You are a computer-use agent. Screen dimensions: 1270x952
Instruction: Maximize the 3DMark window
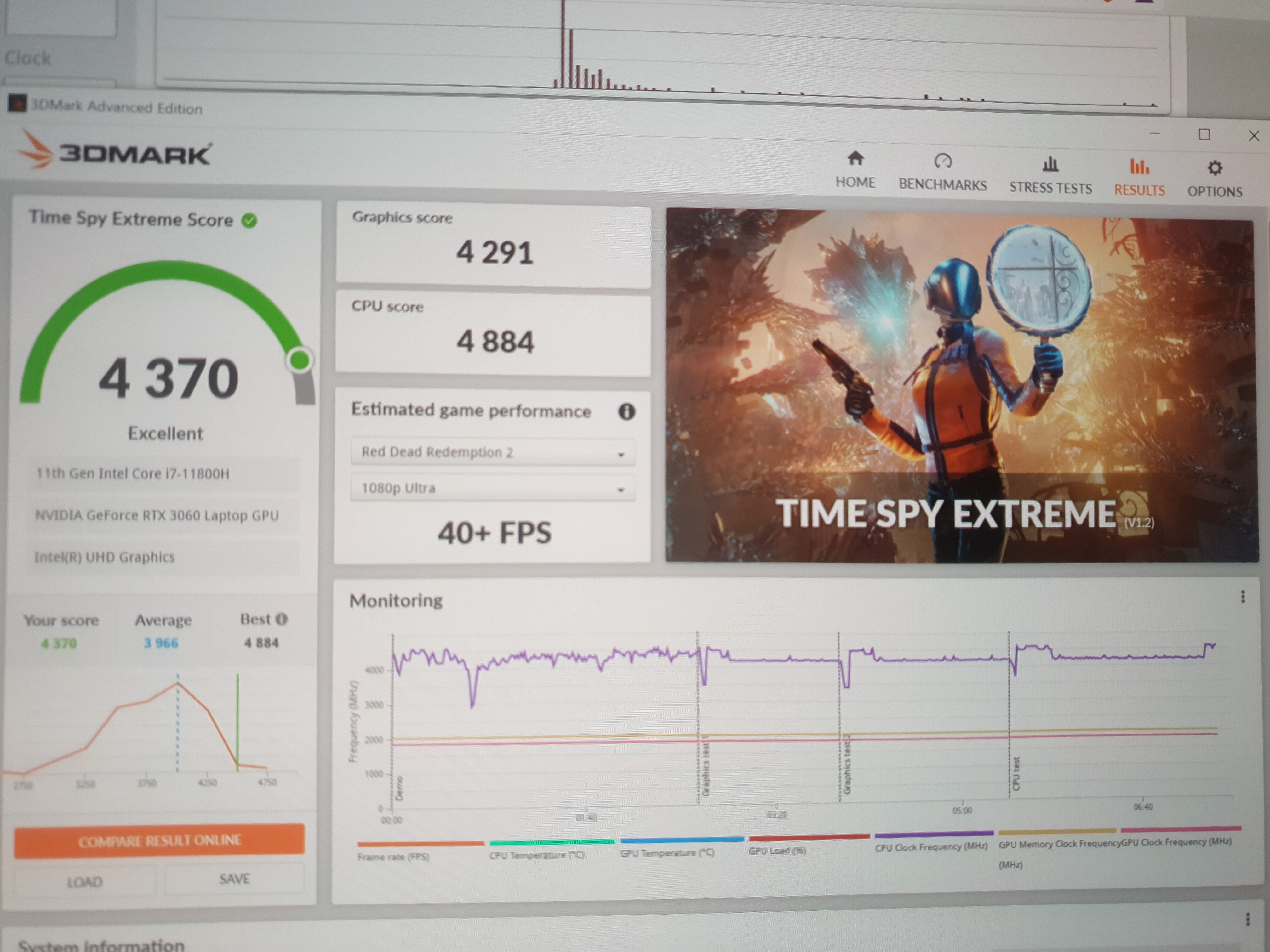[x=1204, y=134]
